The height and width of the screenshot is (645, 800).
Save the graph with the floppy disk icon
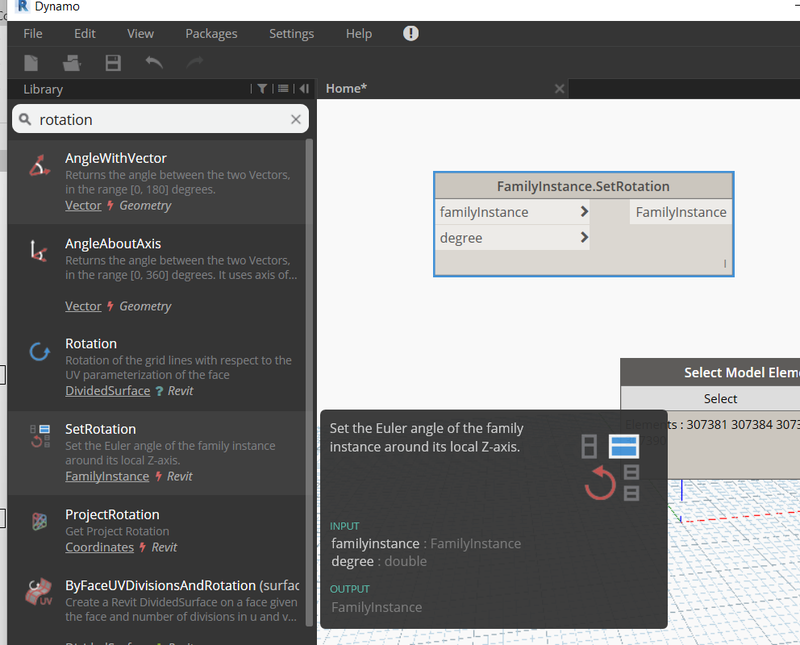pos(113,63)
